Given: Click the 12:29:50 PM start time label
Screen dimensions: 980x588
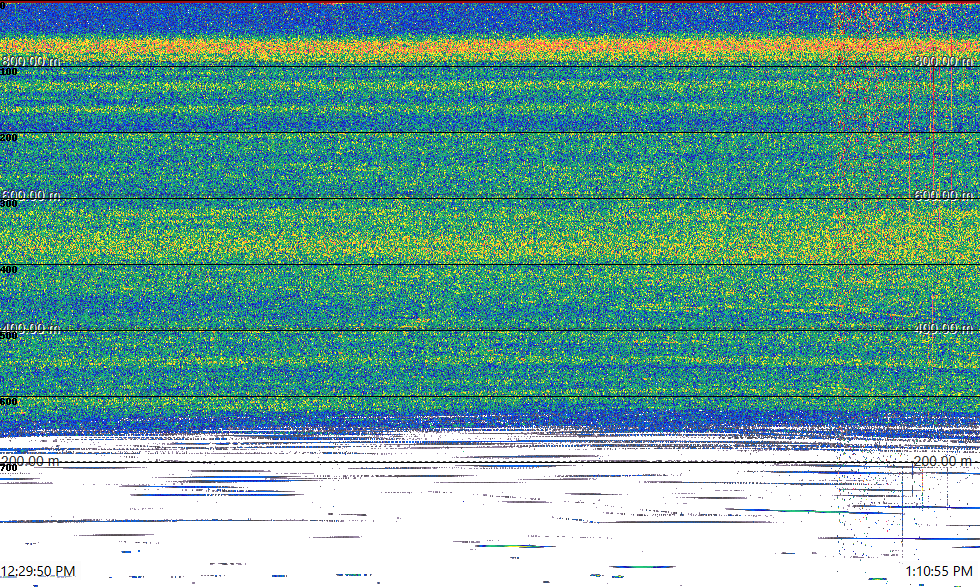Looking at the screenshot, I should tap(38, 571).
